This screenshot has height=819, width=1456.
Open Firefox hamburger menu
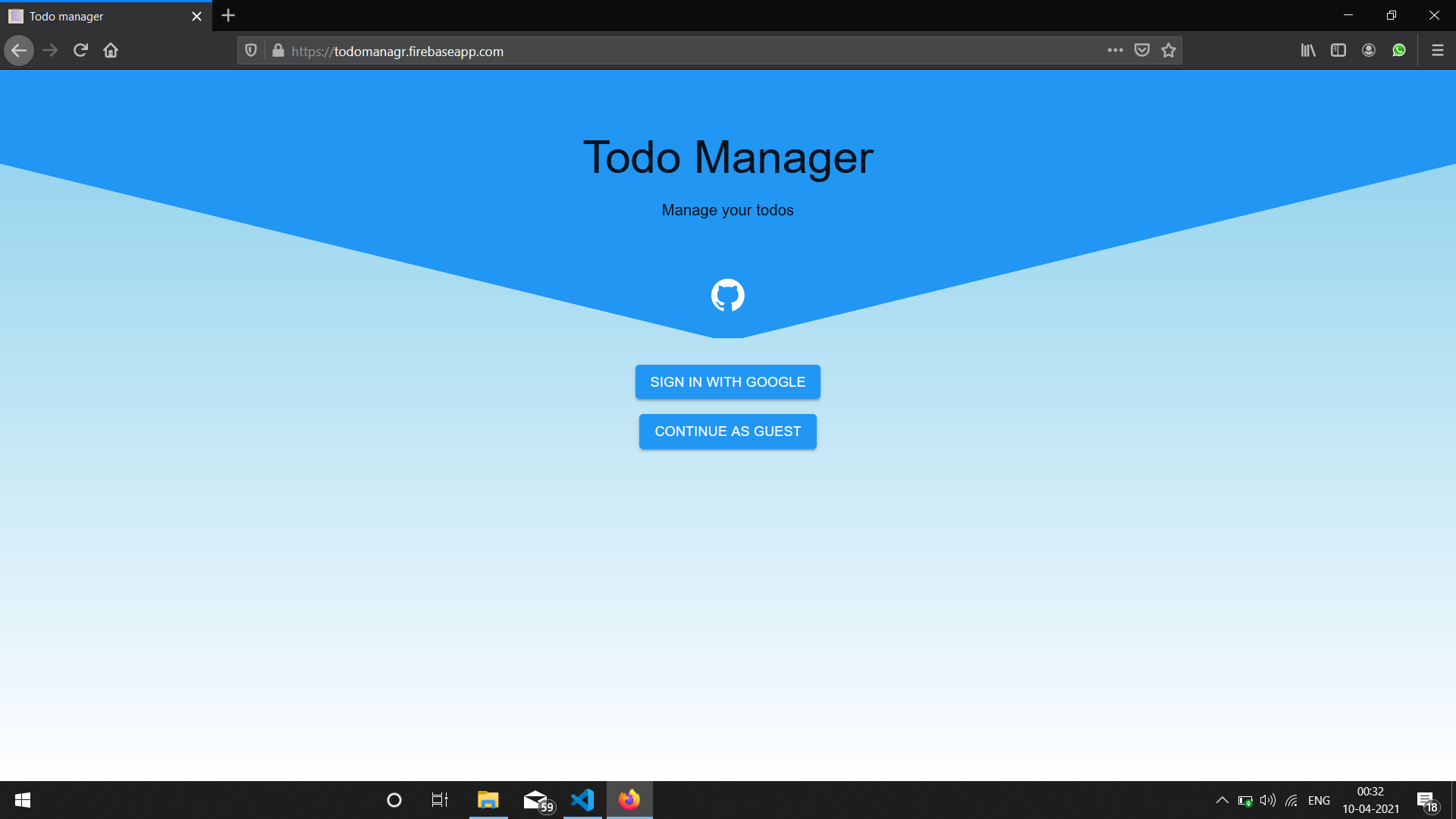pos(1437,51)
